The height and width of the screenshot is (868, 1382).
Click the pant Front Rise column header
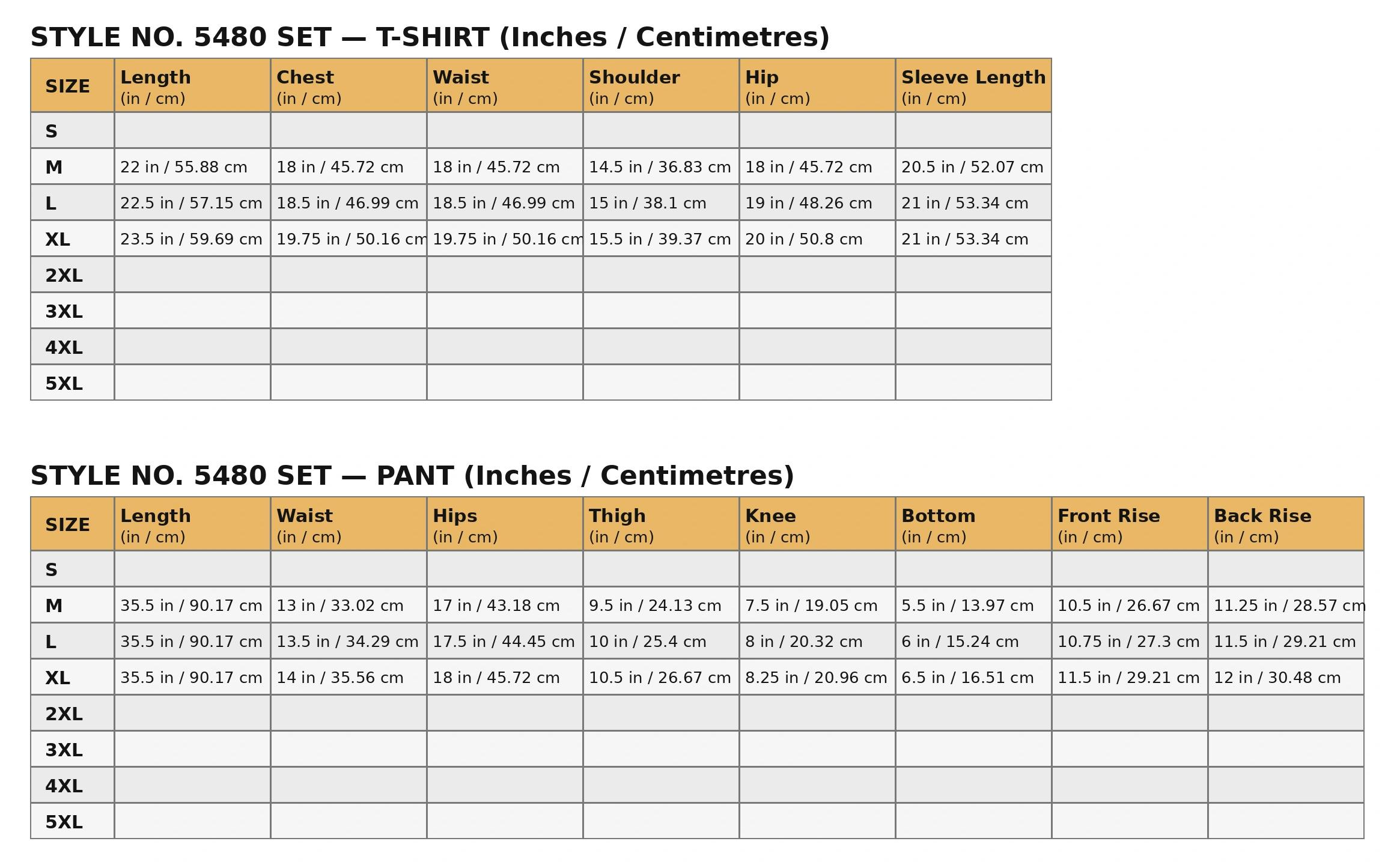pos(1129,524)
